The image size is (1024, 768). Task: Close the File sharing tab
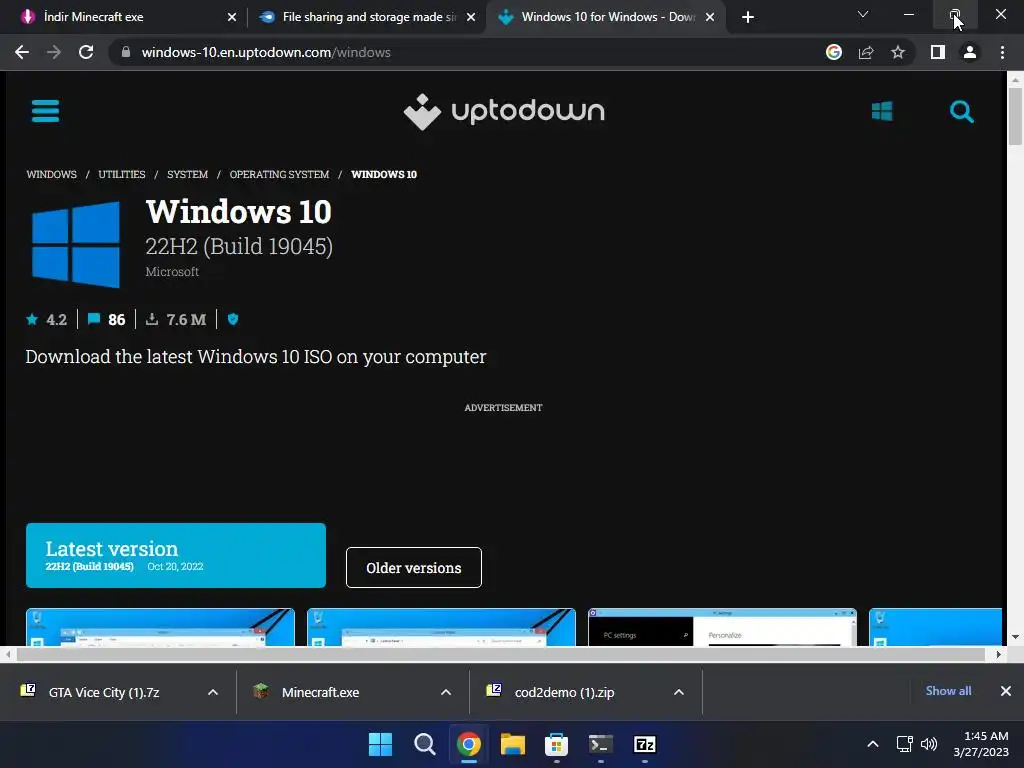click(471, 17)
